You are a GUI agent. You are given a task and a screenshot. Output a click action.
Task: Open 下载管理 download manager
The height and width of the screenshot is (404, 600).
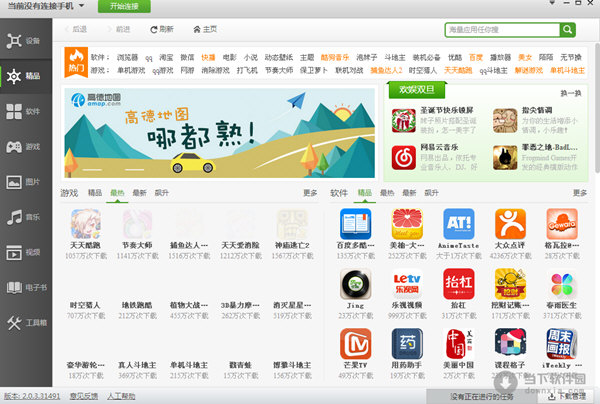click(567, 396)
